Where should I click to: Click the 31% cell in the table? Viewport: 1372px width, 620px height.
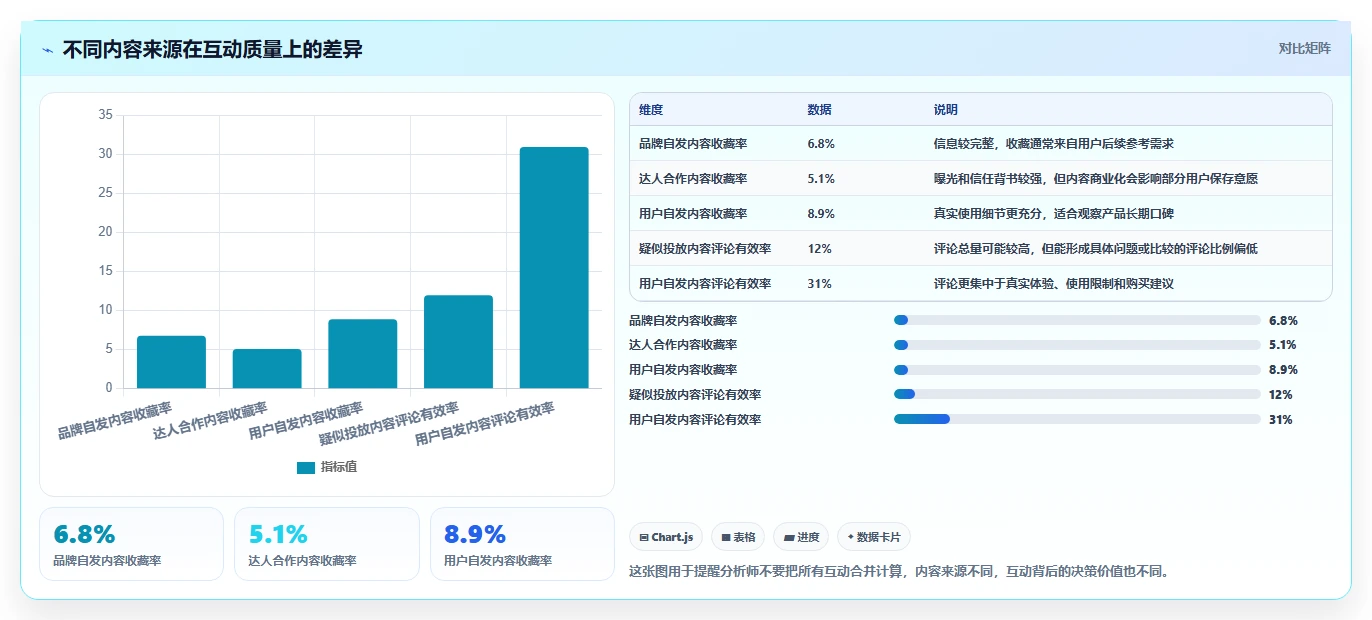coord(819,284)
